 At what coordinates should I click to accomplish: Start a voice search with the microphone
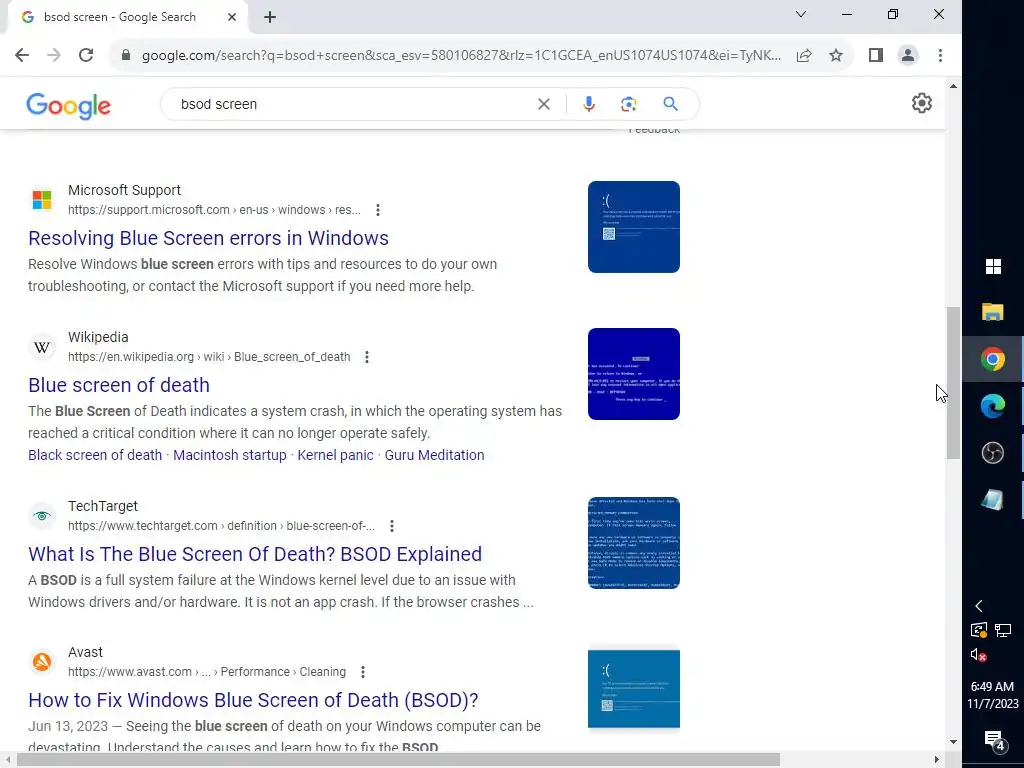click(x=588, y=104)
